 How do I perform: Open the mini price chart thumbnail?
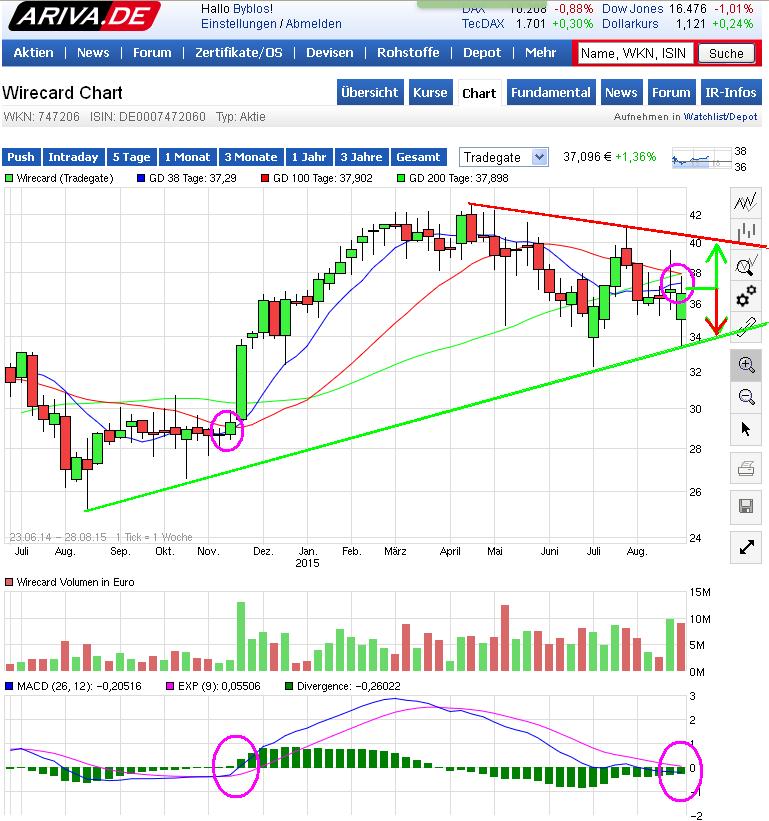pyautogui.click(x=701, y=159)
